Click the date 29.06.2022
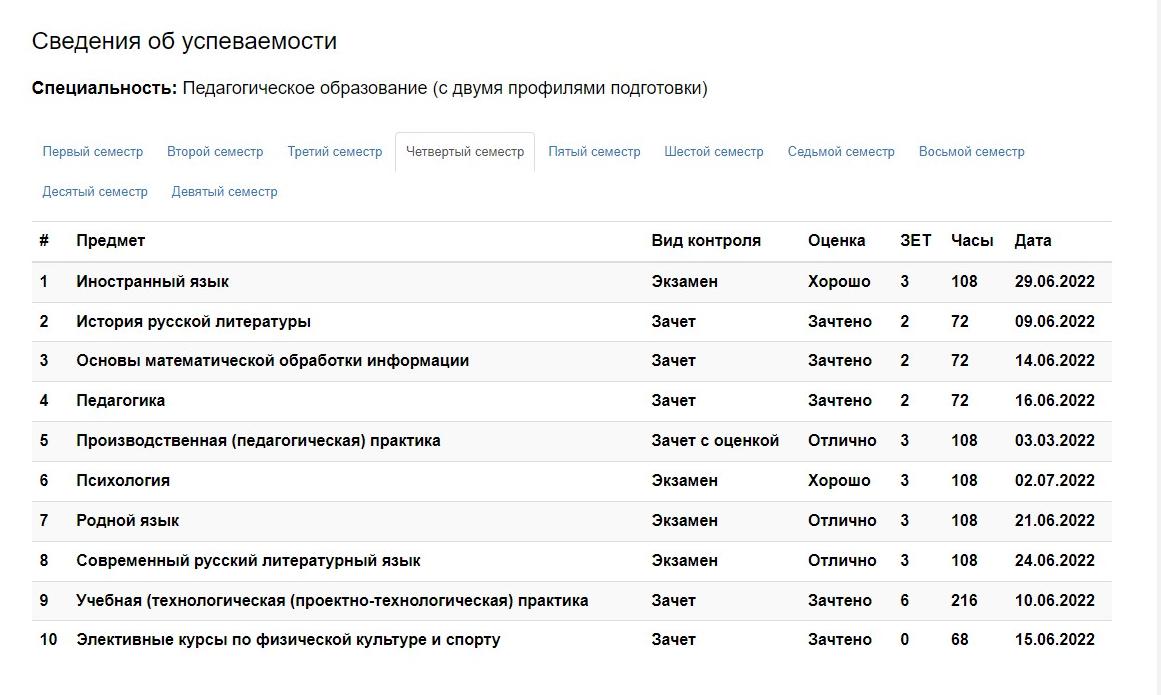1161x695 pixels. pos(1054,281)
